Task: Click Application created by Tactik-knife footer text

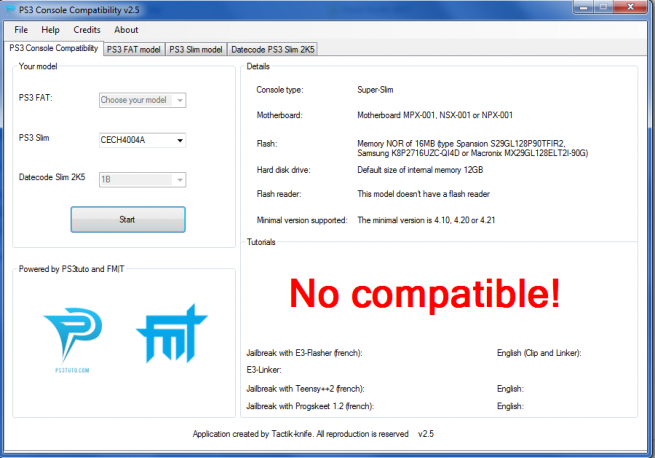Action: tap(300, 434)
